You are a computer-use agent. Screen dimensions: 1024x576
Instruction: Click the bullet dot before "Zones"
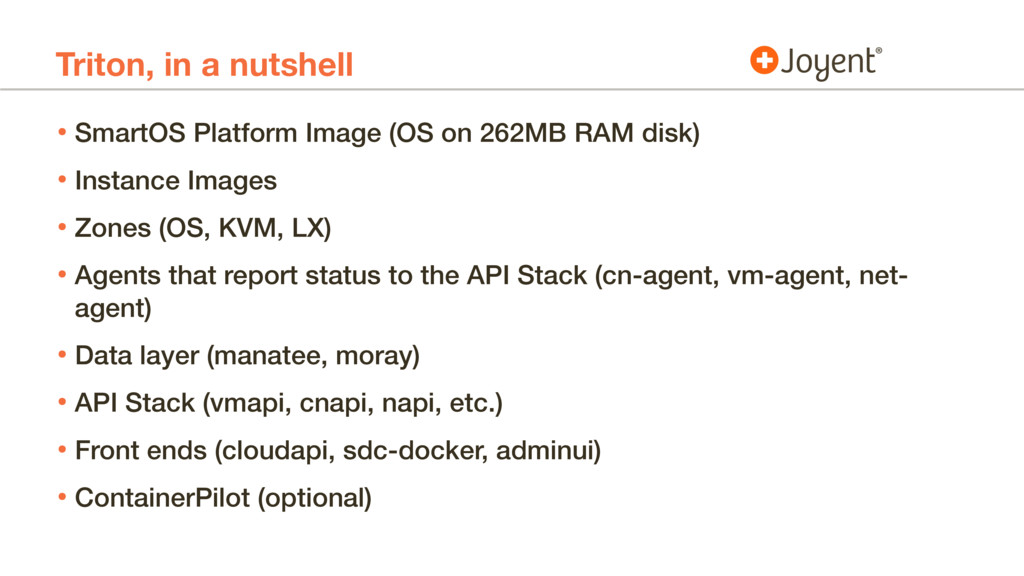[62, 229]
